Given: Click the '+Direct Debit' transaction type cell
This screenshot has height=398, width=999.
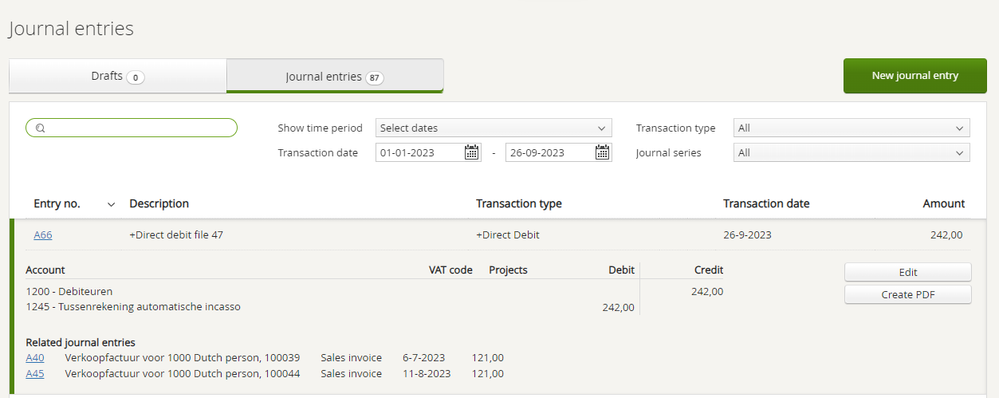Looking at the screenshot, I should (x=508, y=235).
